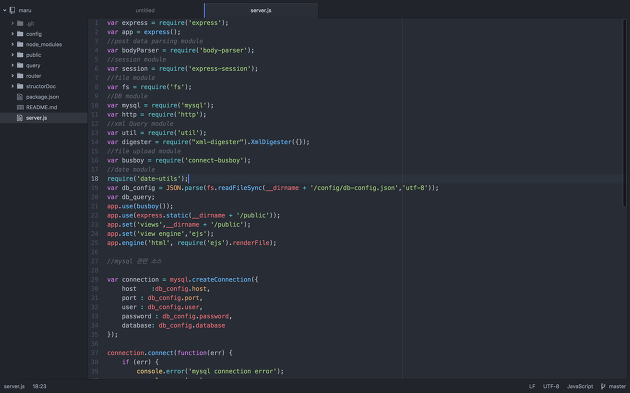Click the git branch icon in status bar
This screenshot has width=630, height=393.
(x=603, y=386)
